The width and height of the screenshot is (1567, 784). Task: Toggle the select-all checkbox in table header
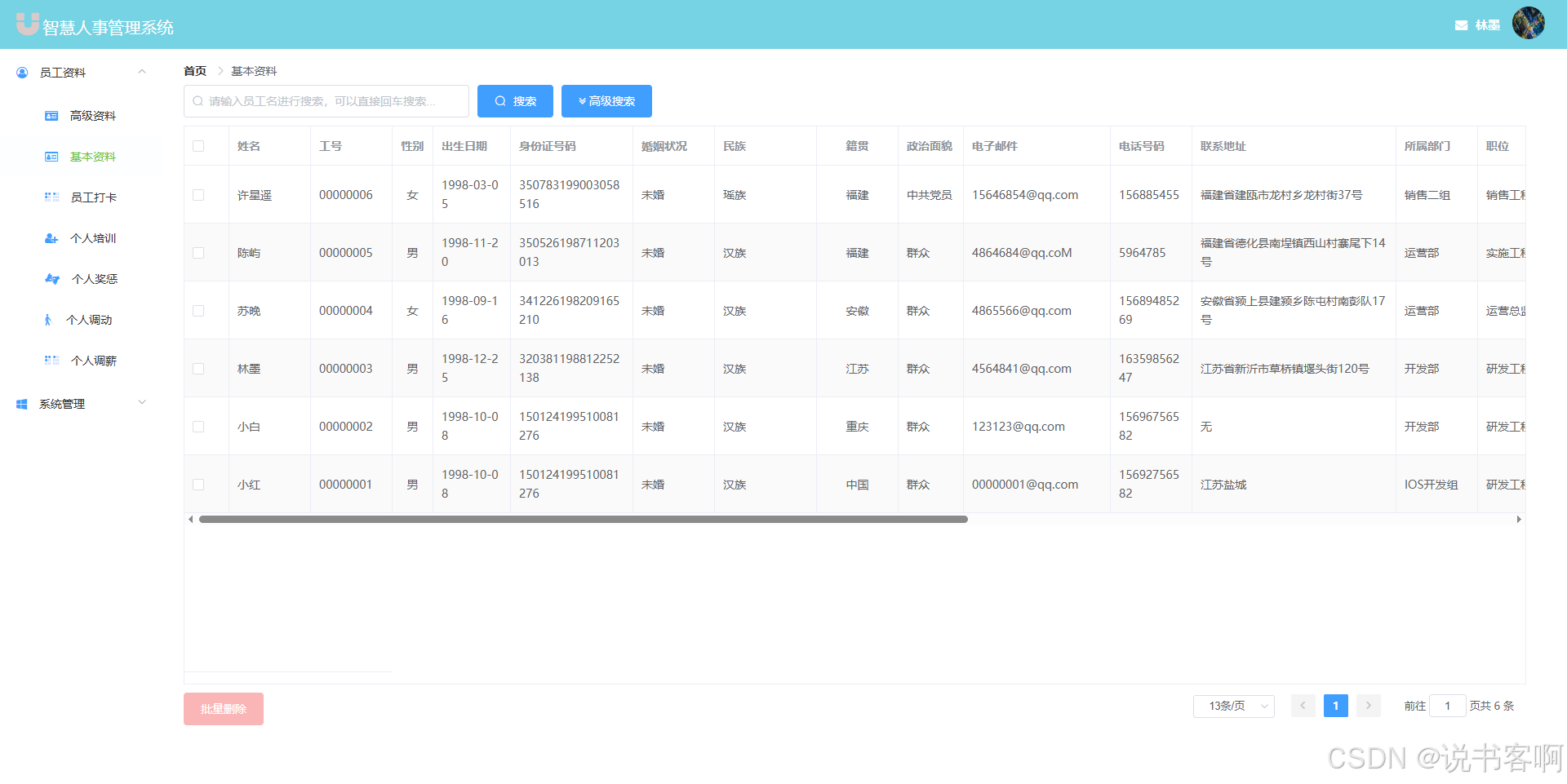pos(198,146)
